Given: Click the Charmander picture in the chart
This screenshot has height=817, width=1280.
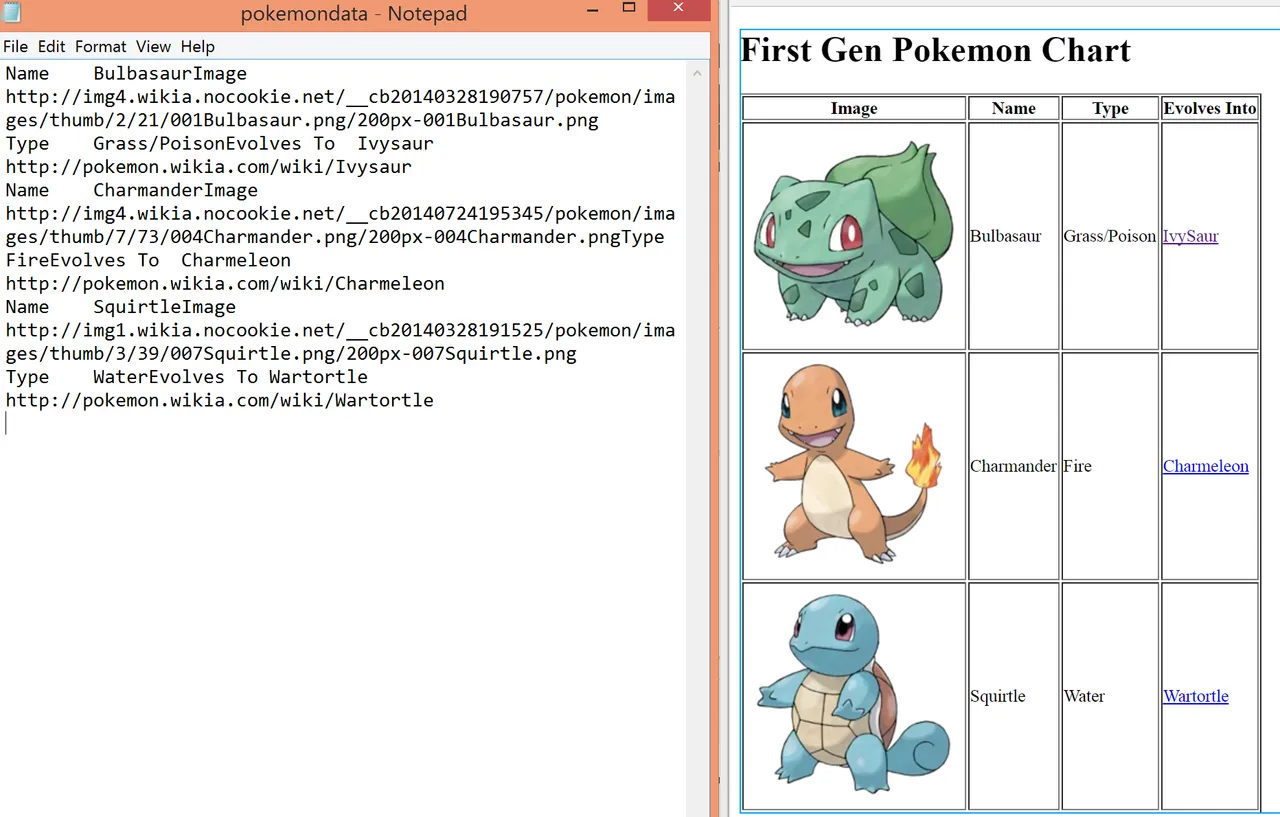Looking at the screenshot, I should click(x=853, y=466).
